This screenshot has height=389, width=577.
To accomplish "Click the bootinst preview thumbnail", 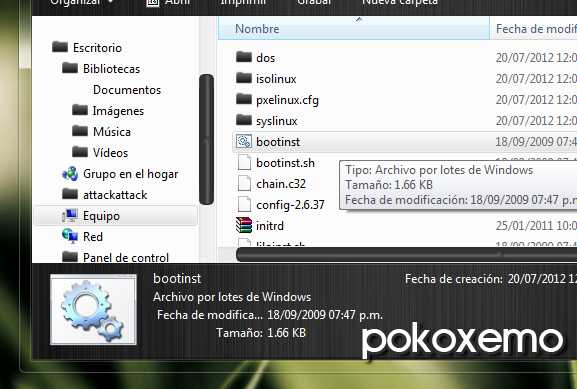I will tap(93, 310).
